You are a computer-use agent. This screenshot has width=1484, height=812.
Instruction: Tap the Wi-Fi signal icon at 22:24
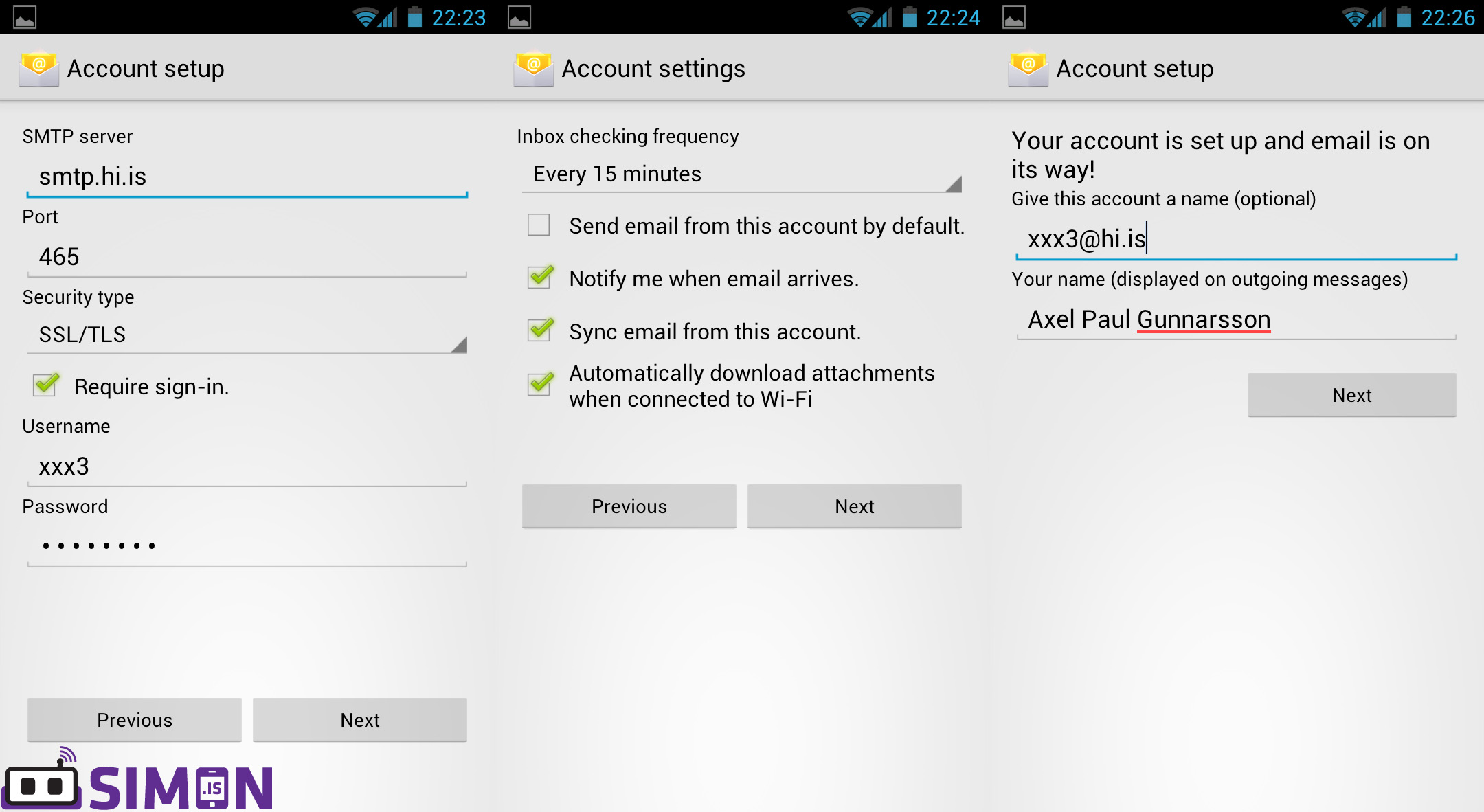859,17
